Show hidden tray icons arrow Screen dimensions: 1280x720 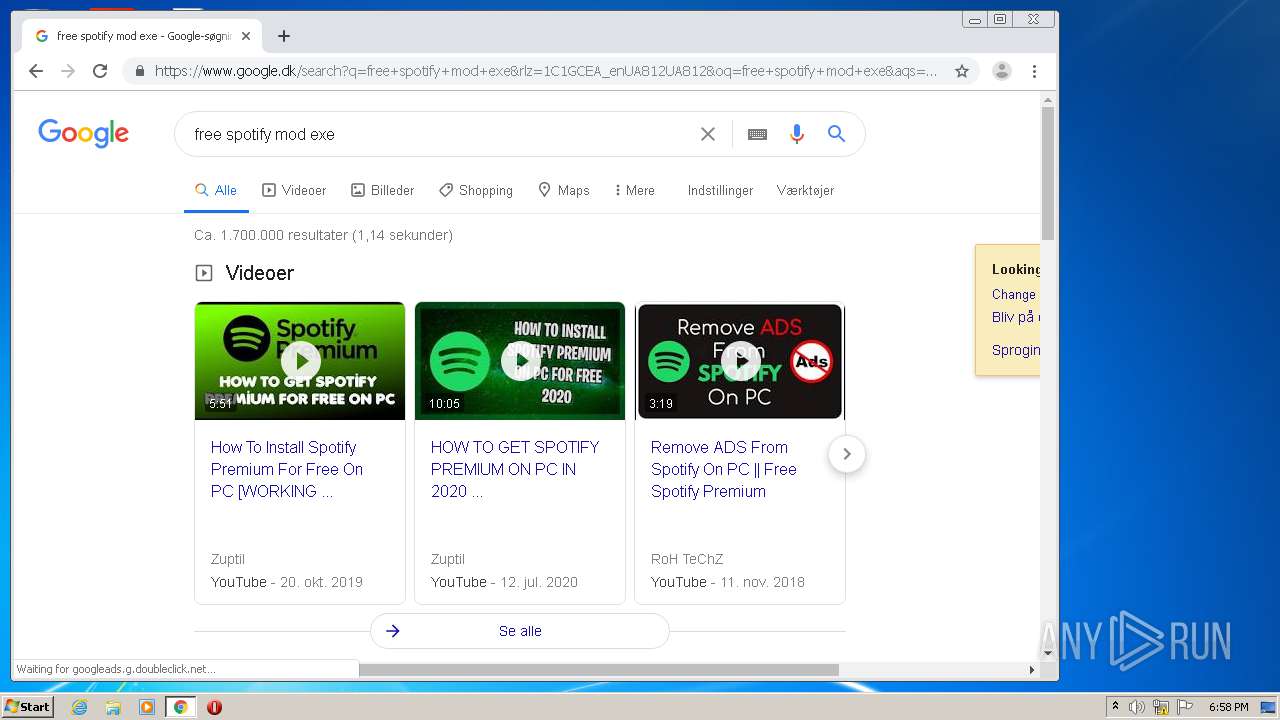[1115, 707]
